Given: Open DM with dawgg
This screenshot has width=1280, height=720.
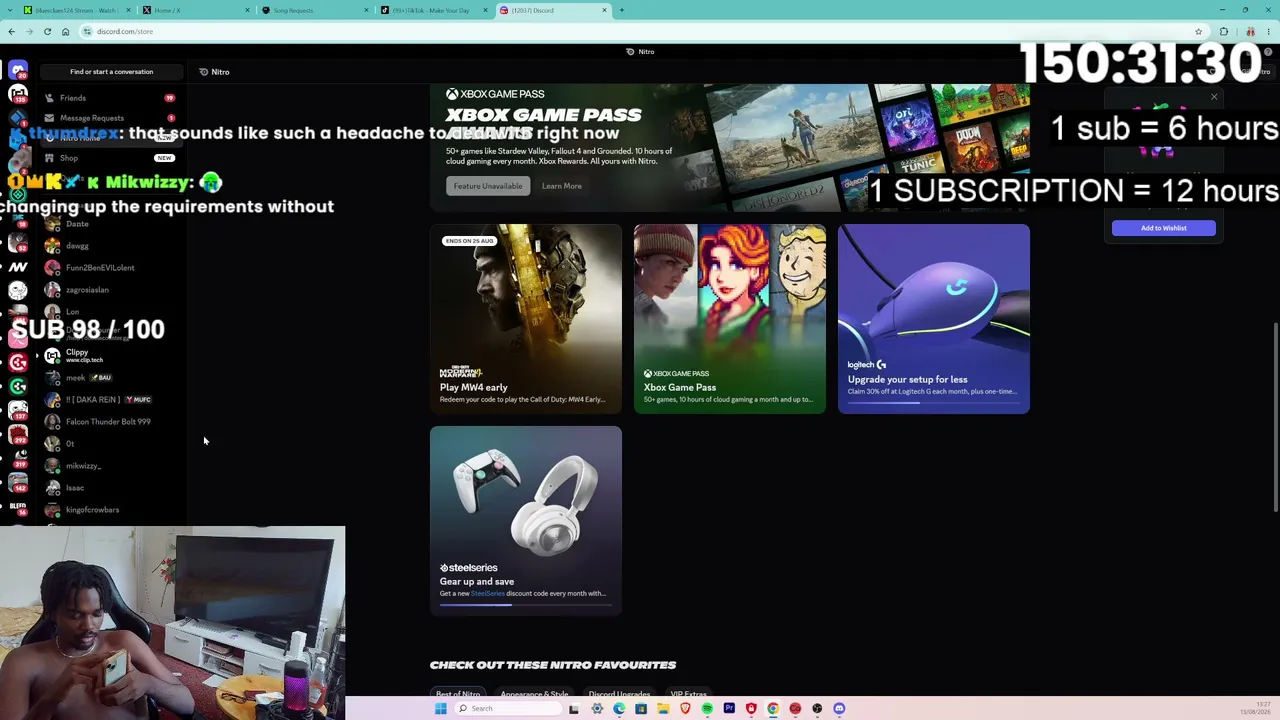Looking at the screenshot, I should tap(110, 246).
